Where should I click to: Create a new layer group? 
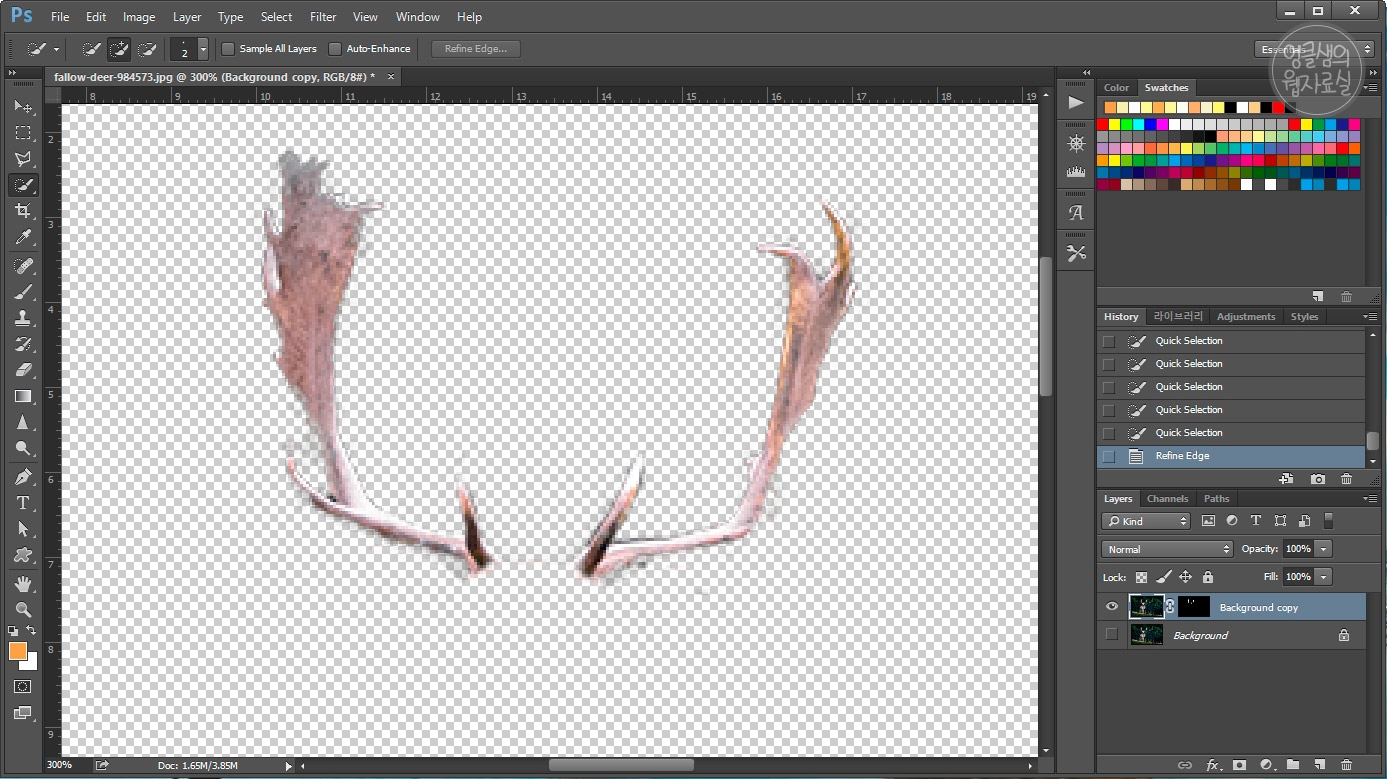point(1292,765)
